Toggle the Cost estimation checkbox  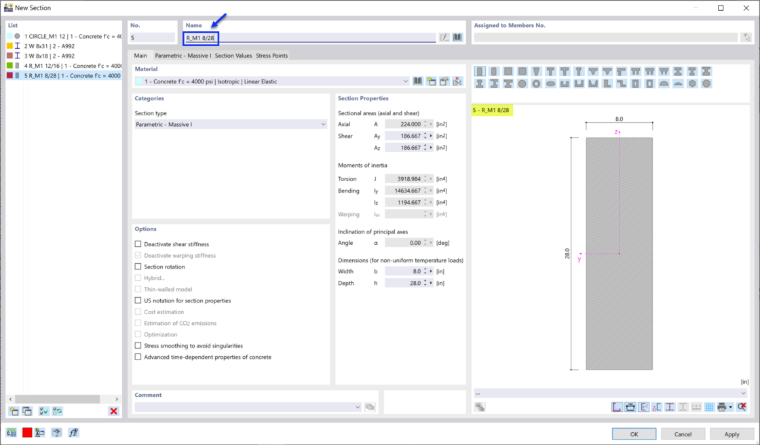tap(138, 312)
